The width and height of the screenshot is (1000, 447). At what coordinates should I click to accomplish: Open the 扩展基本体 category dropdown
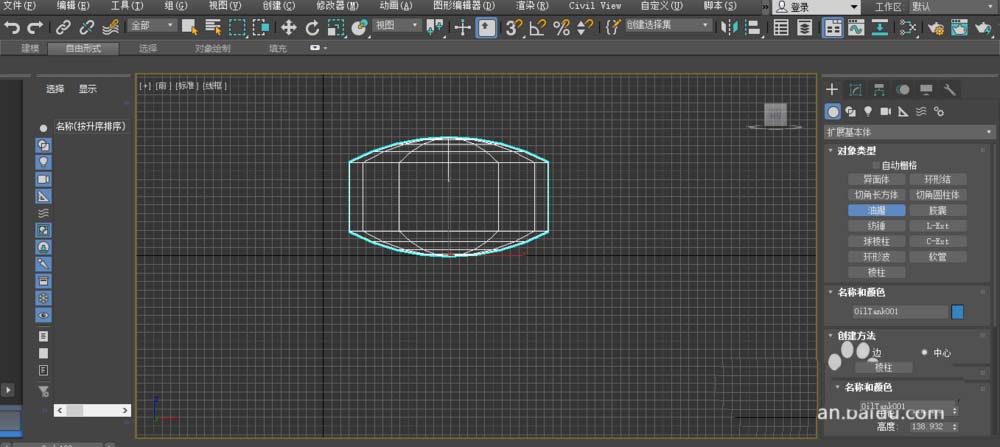(x=908, y=131)
